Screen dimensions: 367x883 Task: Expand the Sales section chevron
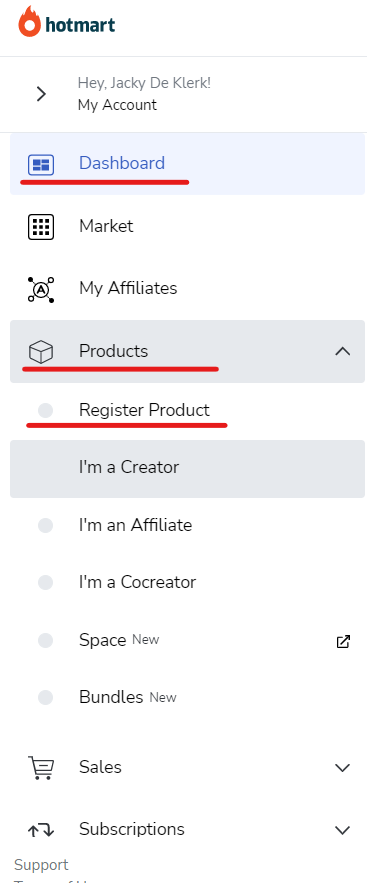click(x=342, y=768)
